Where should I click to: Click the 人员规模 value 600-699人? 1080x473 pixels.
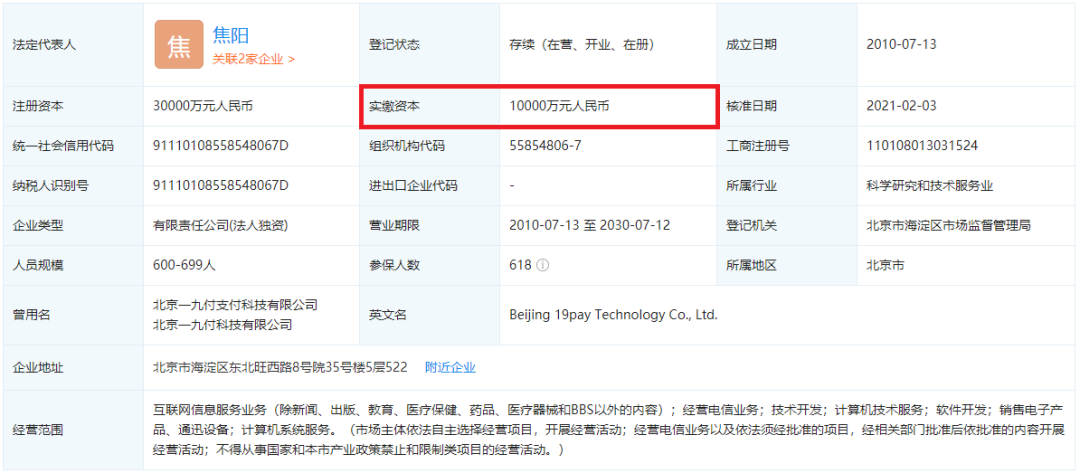(x=186, y=266)
